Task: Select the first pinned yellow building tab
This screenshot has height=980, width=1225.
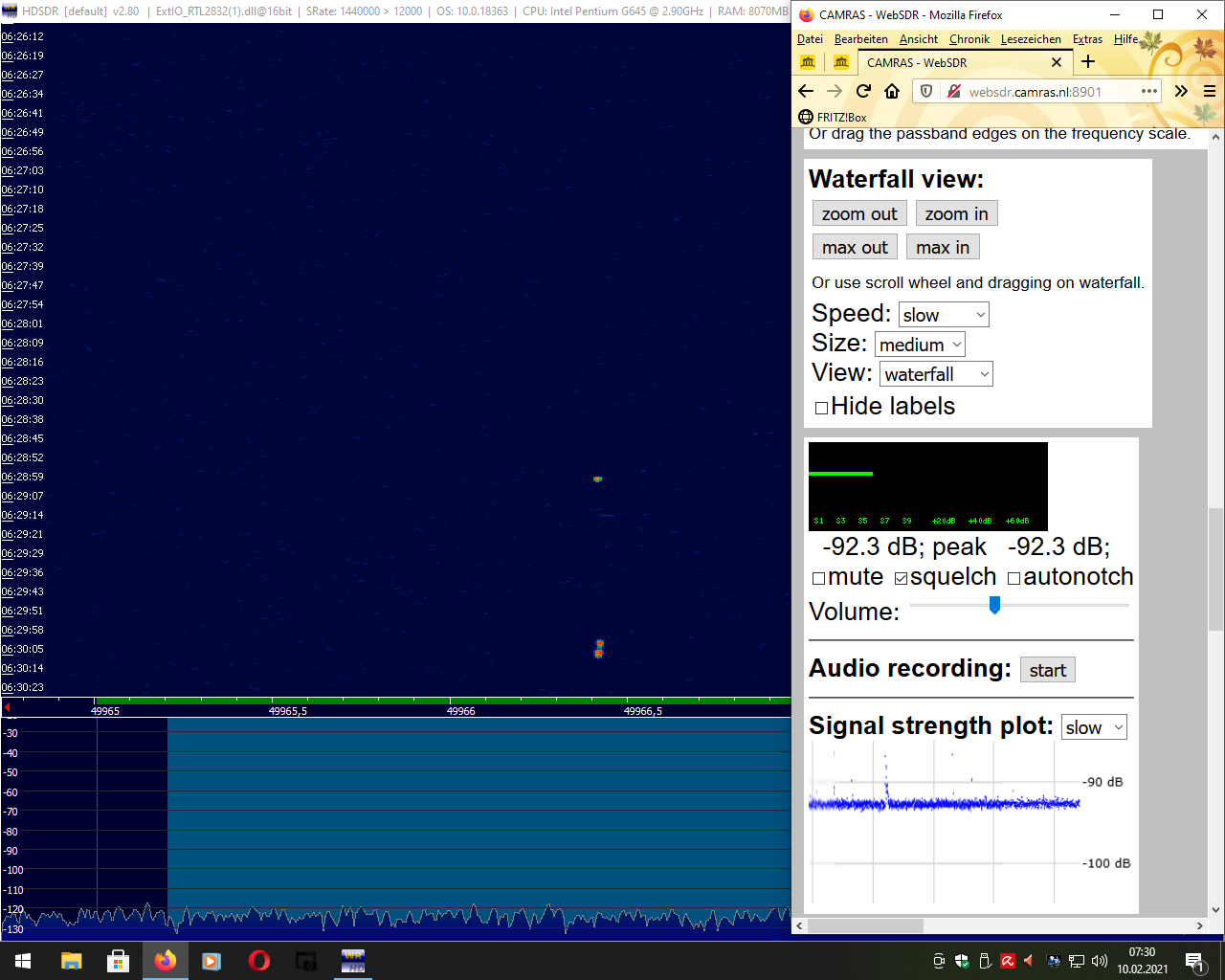Action: 808,62
